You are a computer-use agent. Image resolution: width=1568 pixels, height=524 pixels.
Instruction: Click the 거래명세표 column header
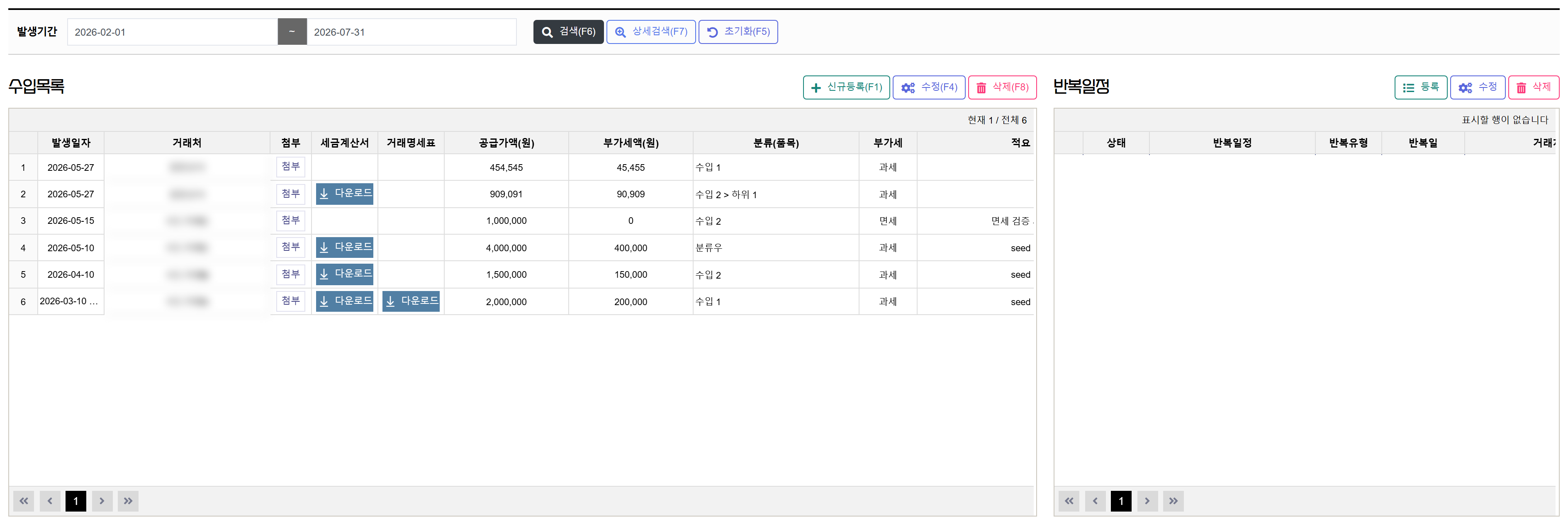click(x=411, y=143)
